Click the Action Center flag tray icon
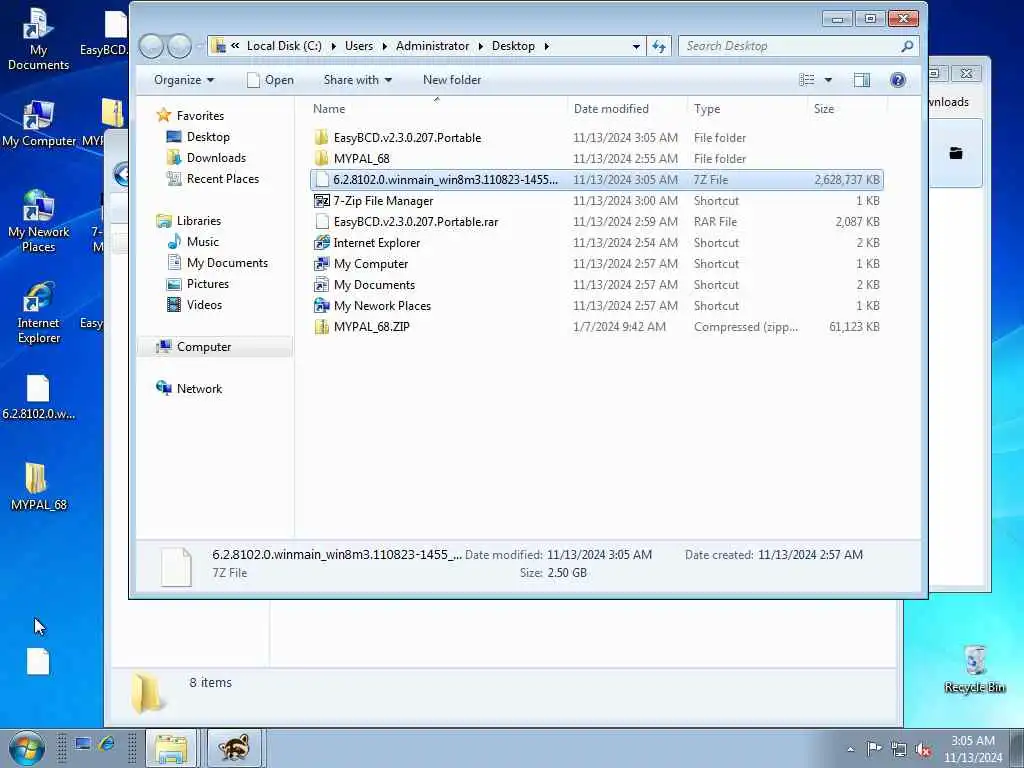The width and height of the screenshot is (1024, 768). point(874,749)
